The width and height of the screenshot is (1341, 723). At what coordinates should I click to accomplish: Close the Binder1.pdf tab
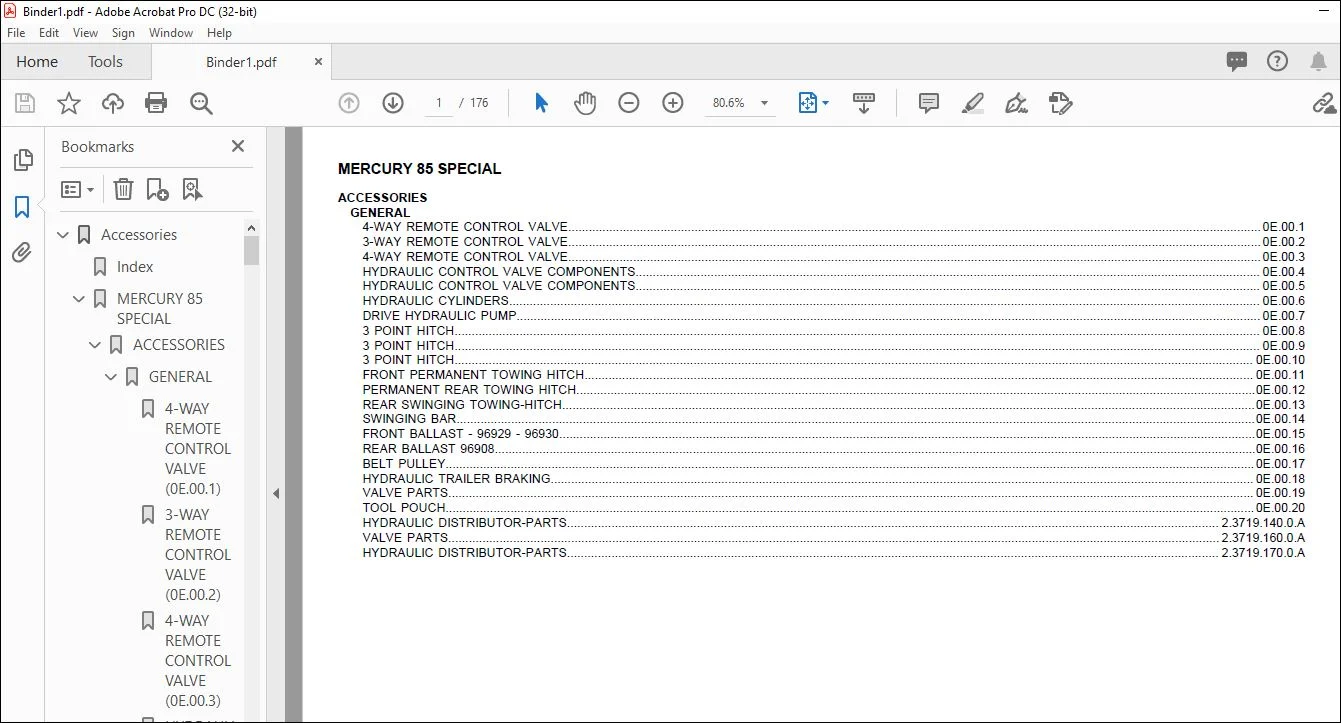pos(318,61)
